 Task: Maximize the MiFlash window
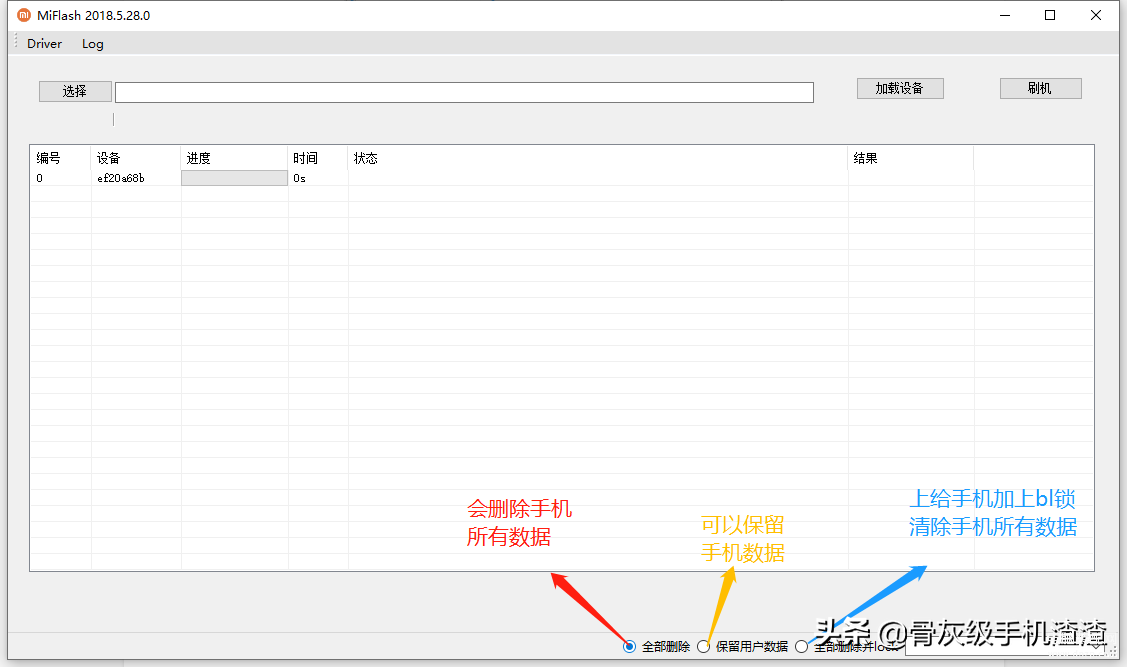pos(1050,15)
